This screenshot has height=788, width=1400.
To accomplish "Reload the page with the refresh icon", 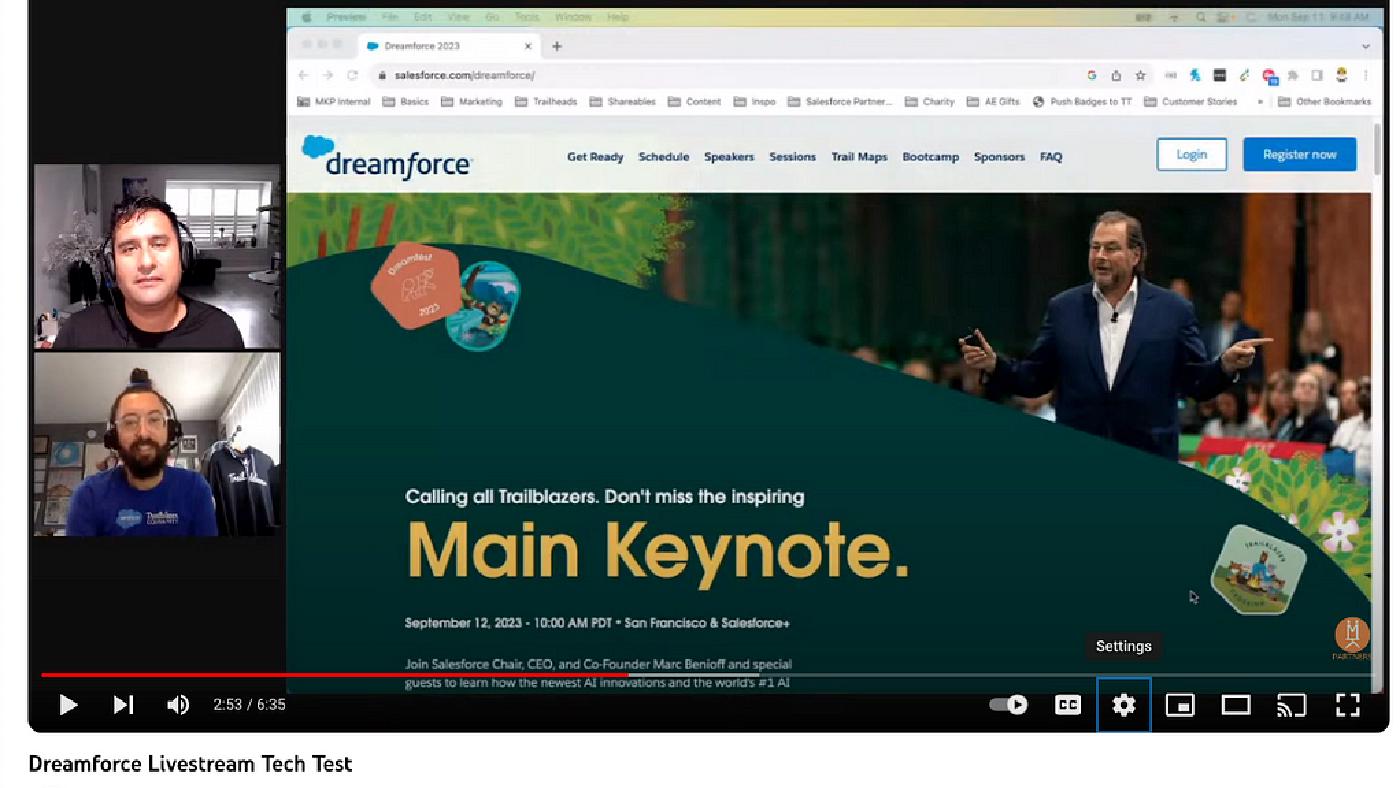I will click(352, 75).
